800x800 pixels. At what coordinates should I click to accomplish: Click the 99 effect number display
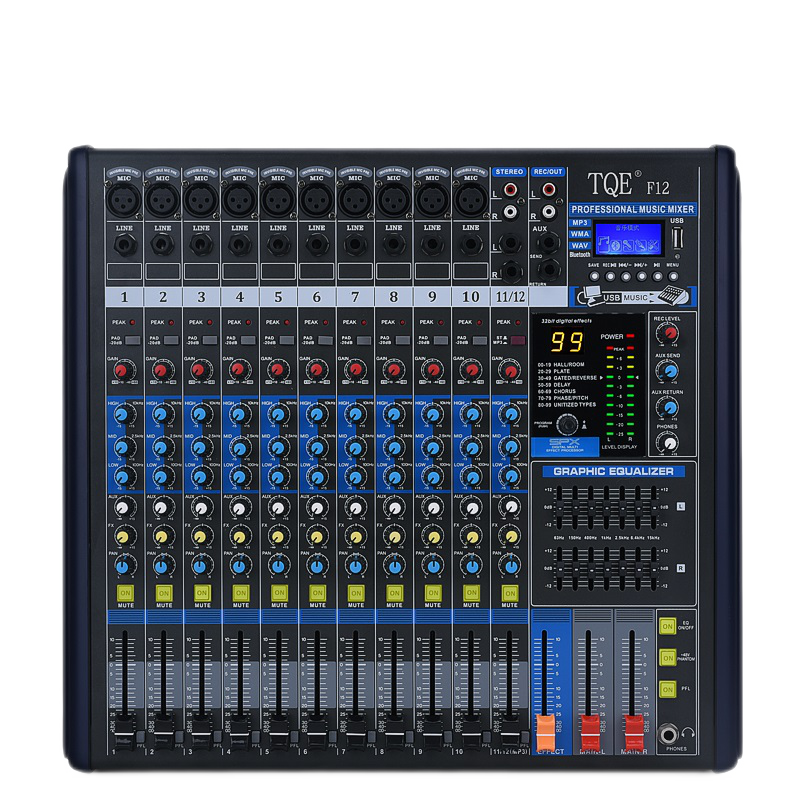(x=566, y=342)
